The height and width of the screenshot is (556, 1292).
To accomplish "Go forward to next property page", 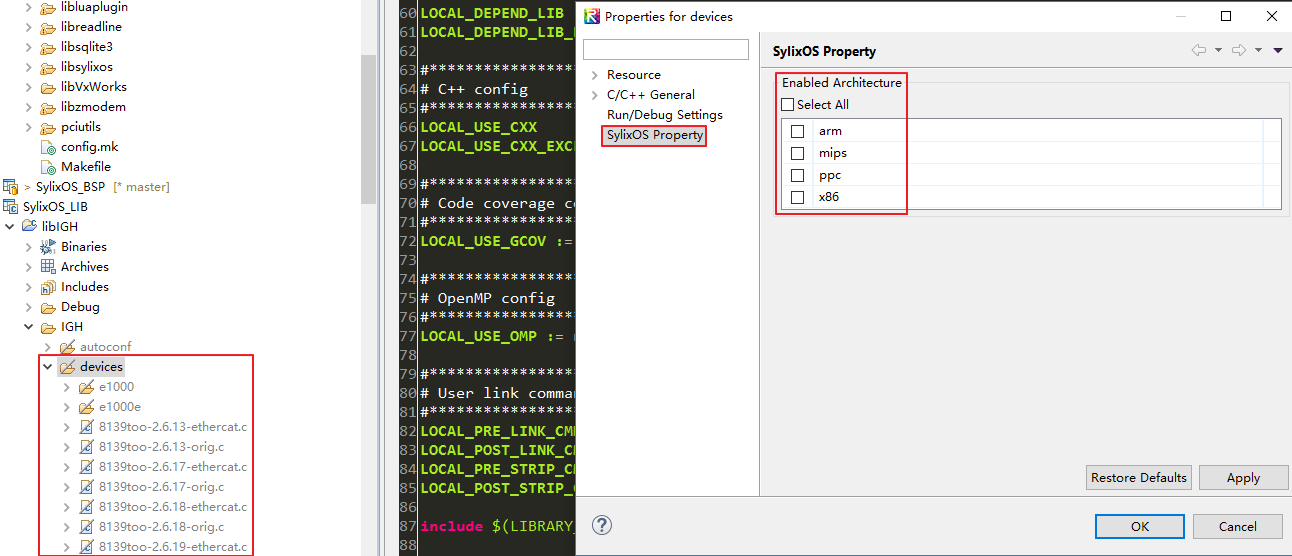I will click(x=1238, y=50).
